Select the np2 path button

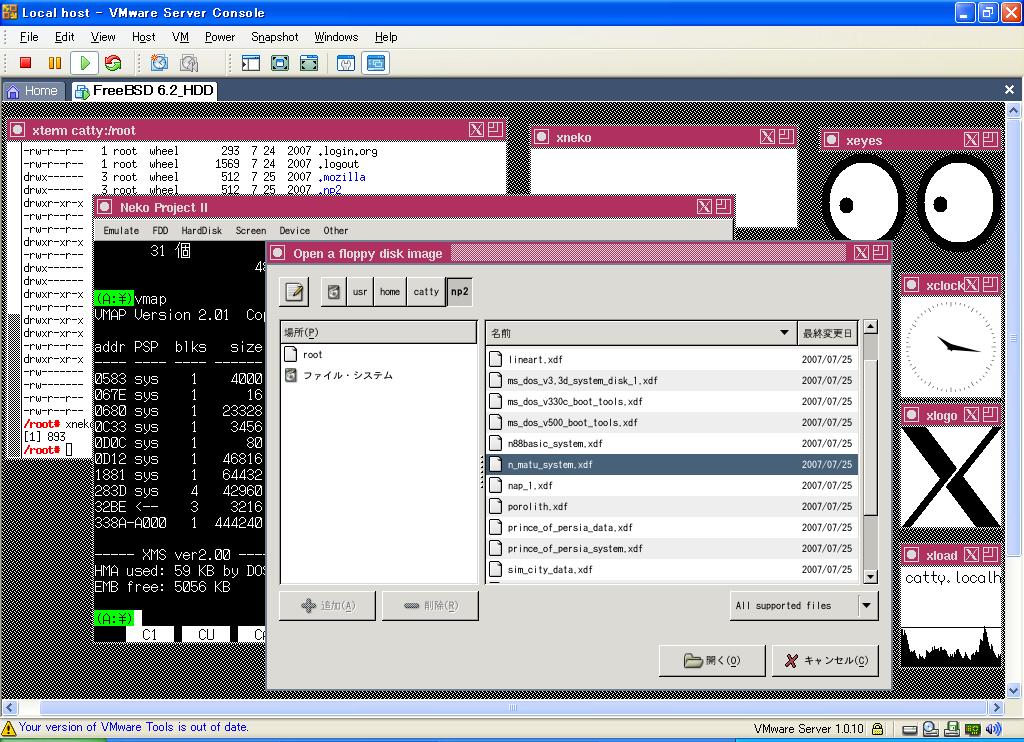[459, 291]
